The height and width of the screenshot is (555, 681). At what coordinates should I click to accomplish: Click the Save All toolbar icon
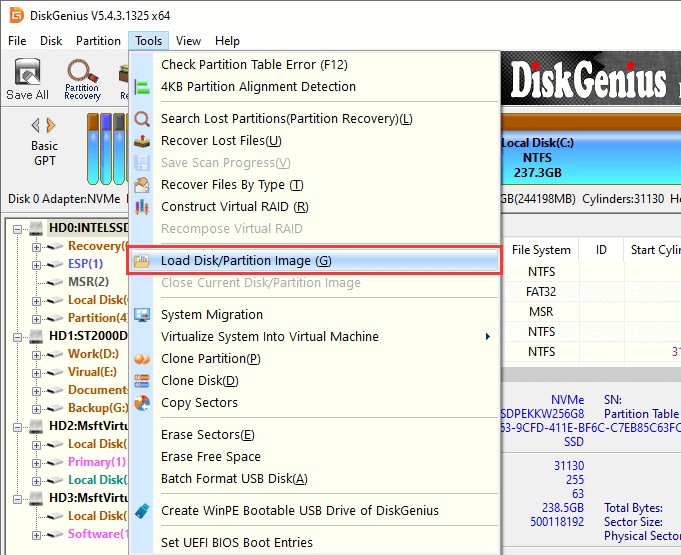tap(27, 79)
